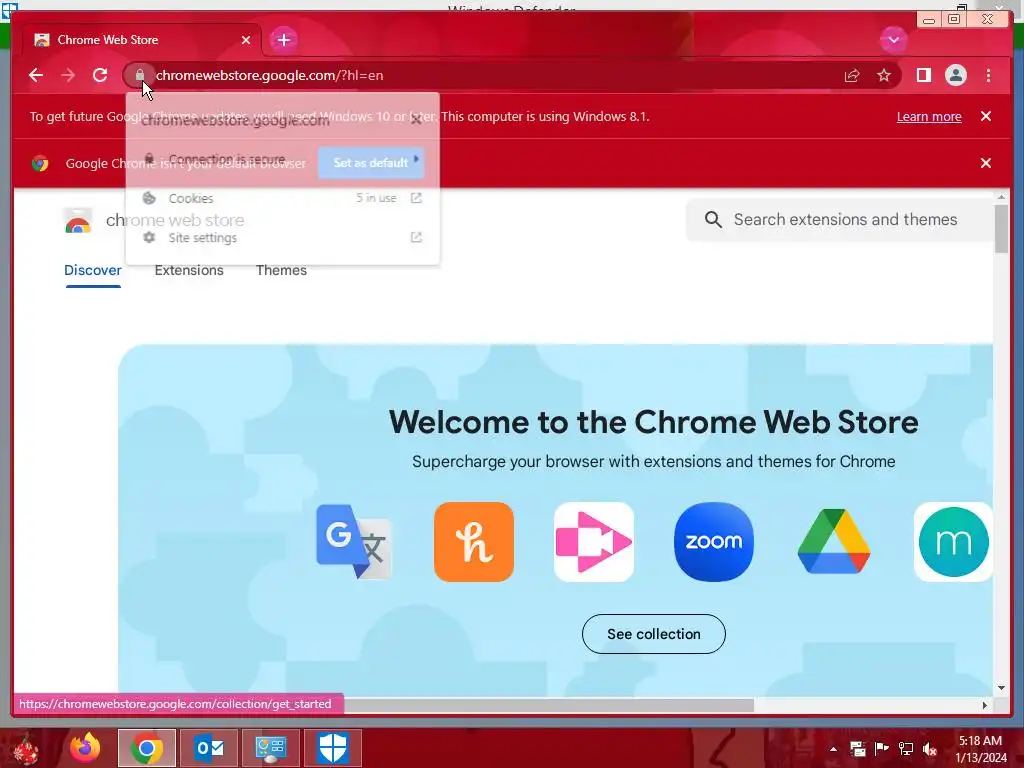Open the Google Drive extension icon
Viewport: 1024px width, 768px height.
(834, 541)
